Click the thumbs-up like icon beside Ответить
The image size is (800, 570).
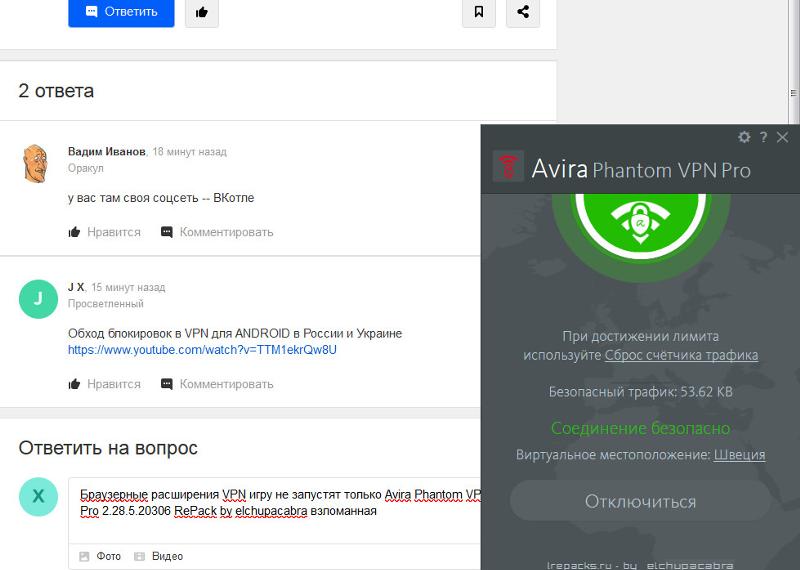tap(202, 12)
